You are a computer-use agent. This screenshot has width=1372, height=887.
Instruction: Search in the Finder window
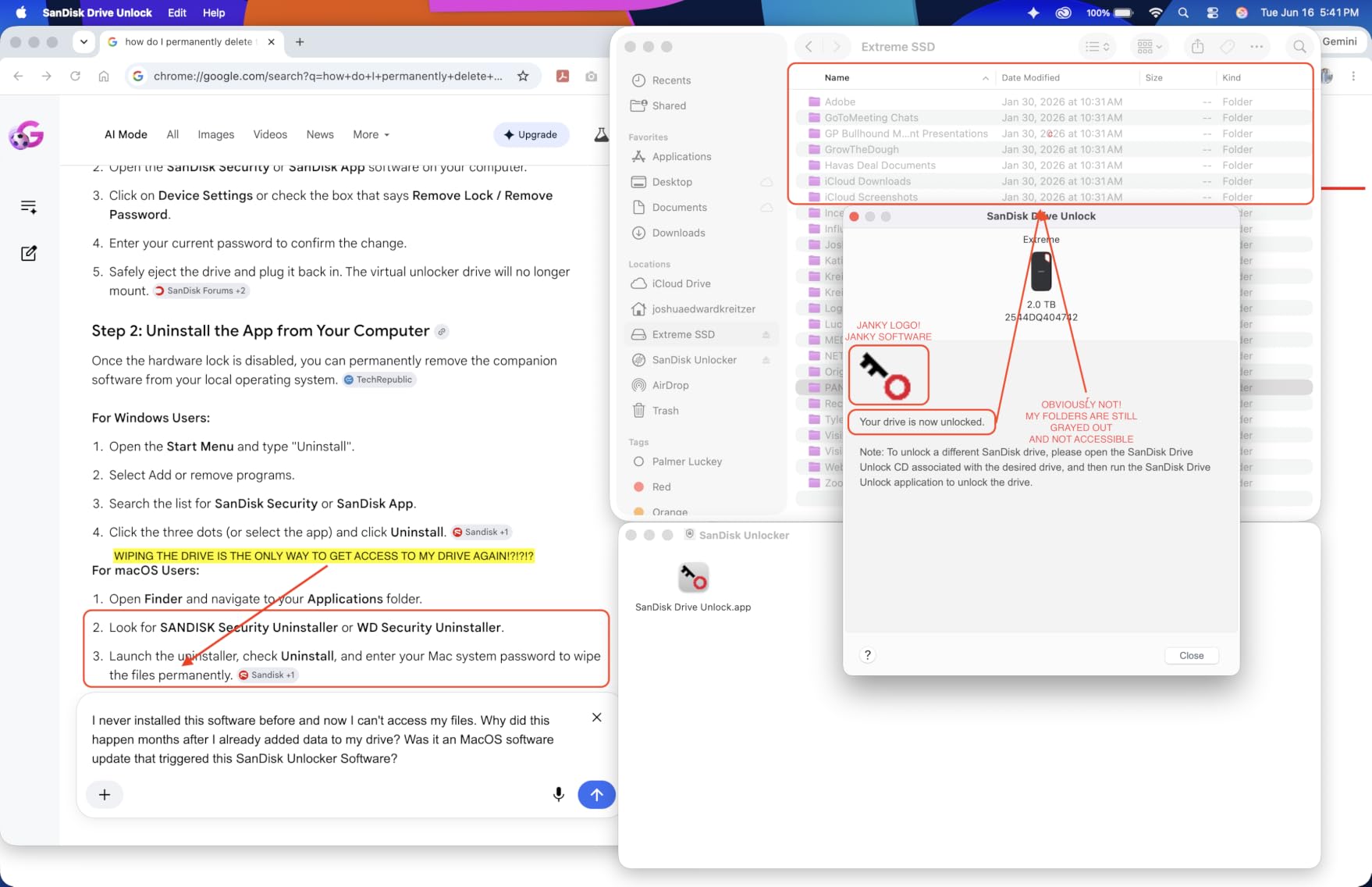point(1299,47)
